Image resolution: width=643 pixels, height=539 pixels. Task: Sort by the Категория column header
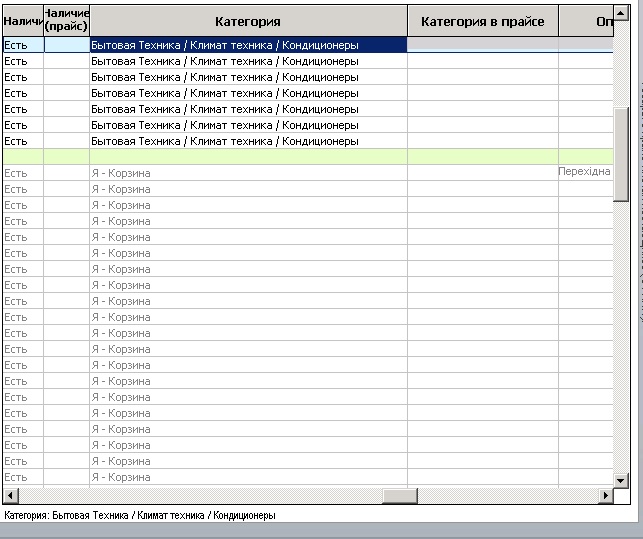(248, 21)
